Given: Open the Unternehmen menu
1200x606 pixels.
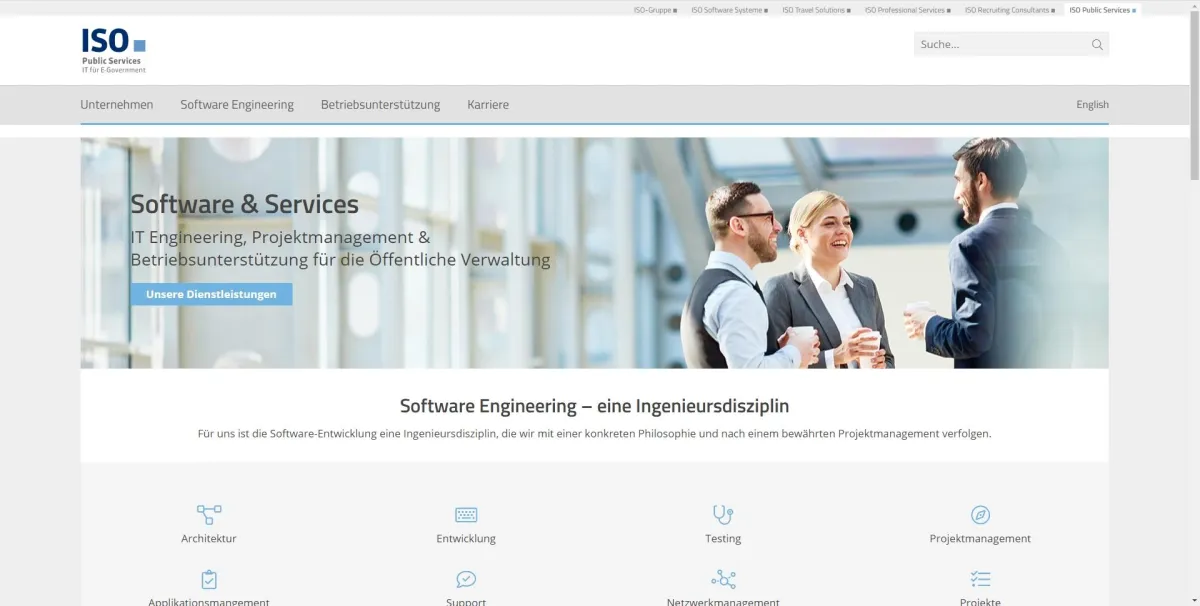Looking at the screenshot, I should pos(117,104).
